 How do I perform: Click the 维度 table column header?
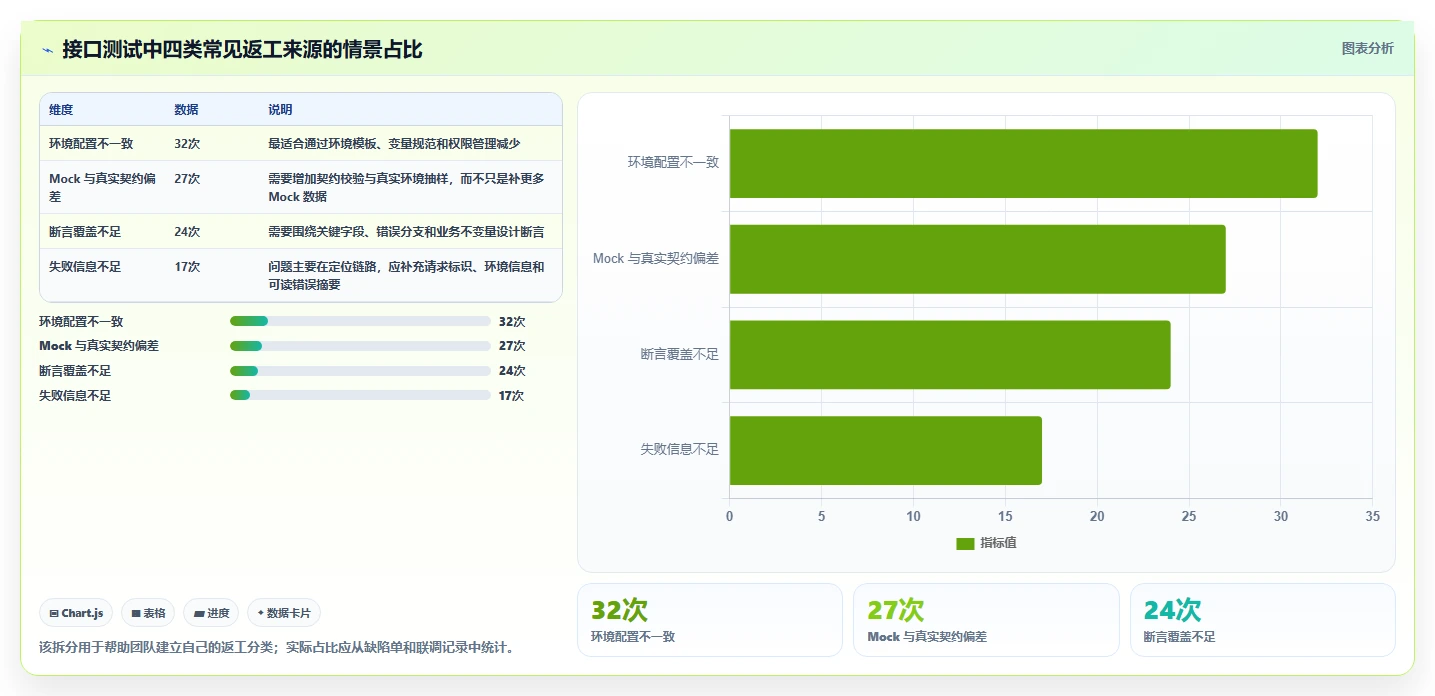point(61,110)
